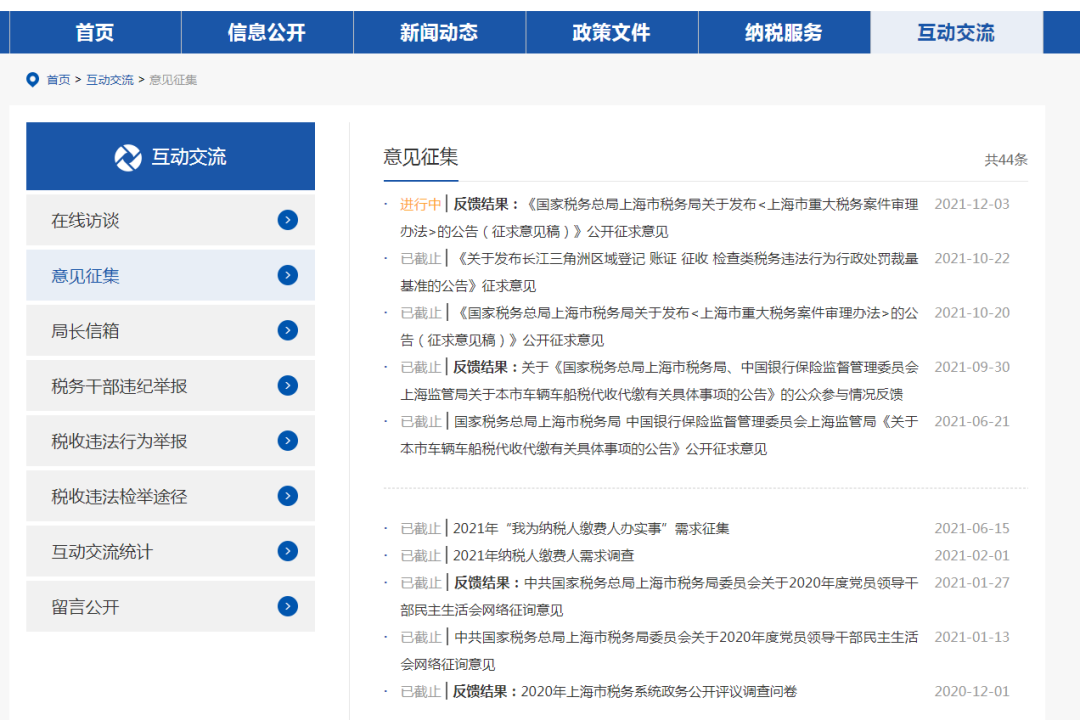This screenshot has height=720, width=1080.
Task: Click the 互动交流 navigation tab
Action: pos(956,32)
